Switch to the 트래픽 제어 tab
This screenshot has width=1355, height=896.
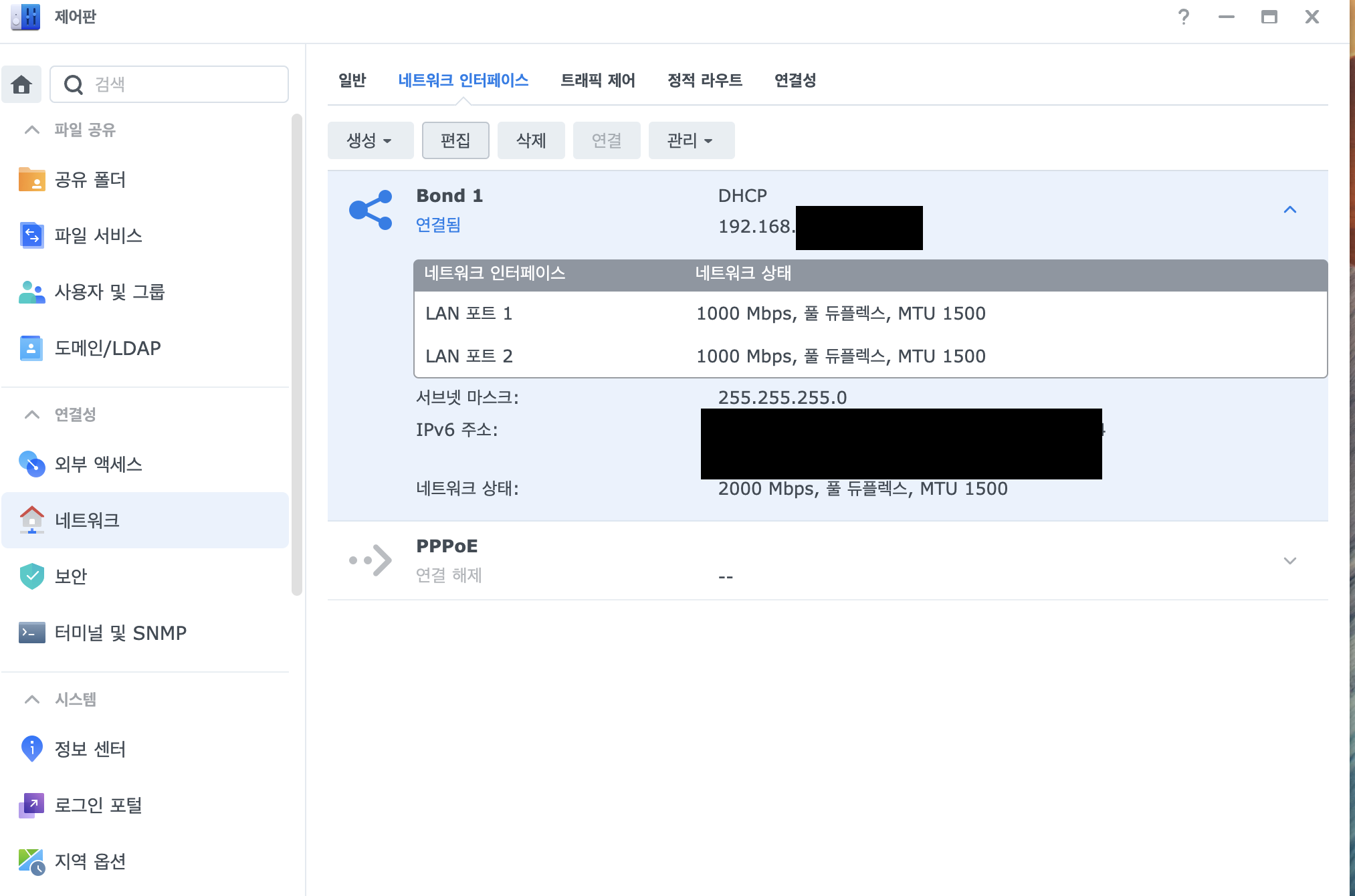pos(597,80)
